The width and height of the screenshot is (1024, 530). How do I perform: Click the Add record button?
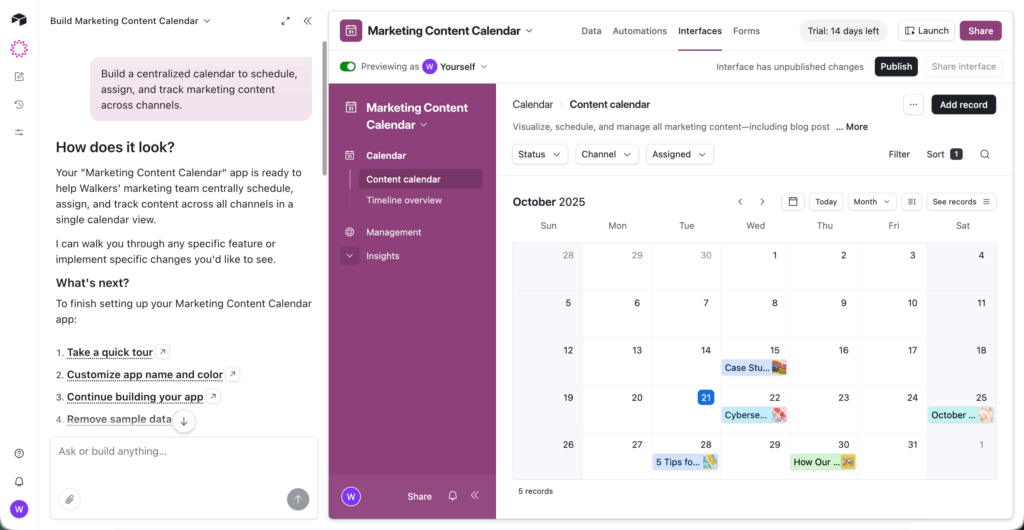coord(963,104)
